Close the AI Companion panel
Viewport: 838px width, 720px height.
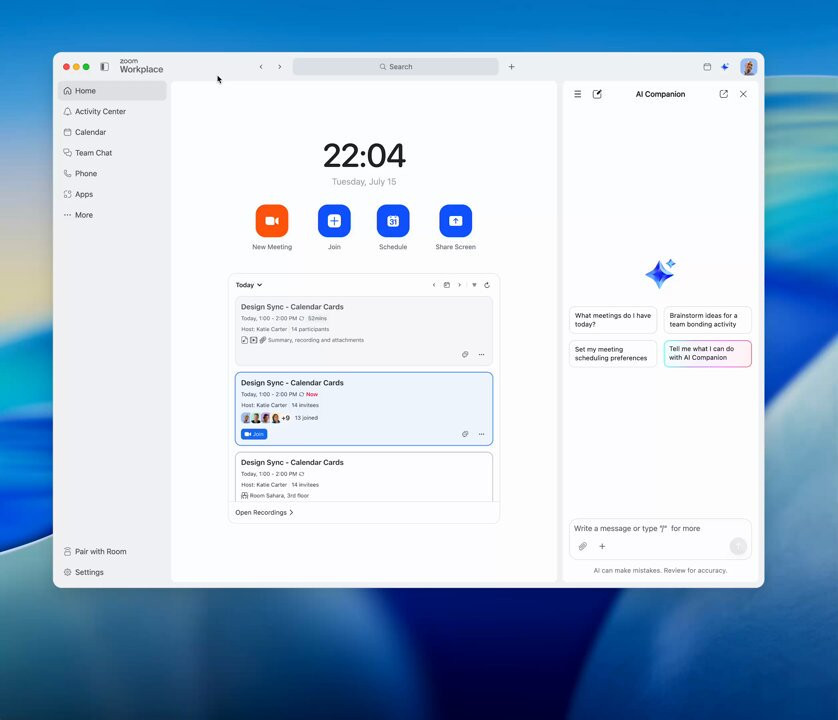(x=743, y=94)
